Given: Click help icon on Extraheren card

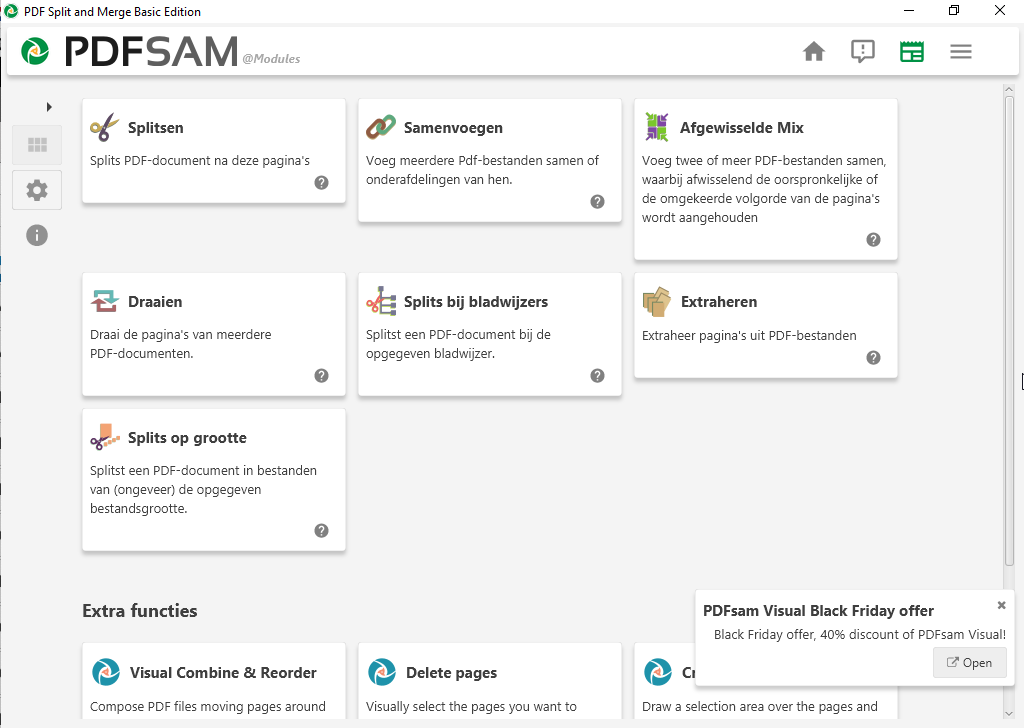Looking at the screenshot, I should (873, 358).
